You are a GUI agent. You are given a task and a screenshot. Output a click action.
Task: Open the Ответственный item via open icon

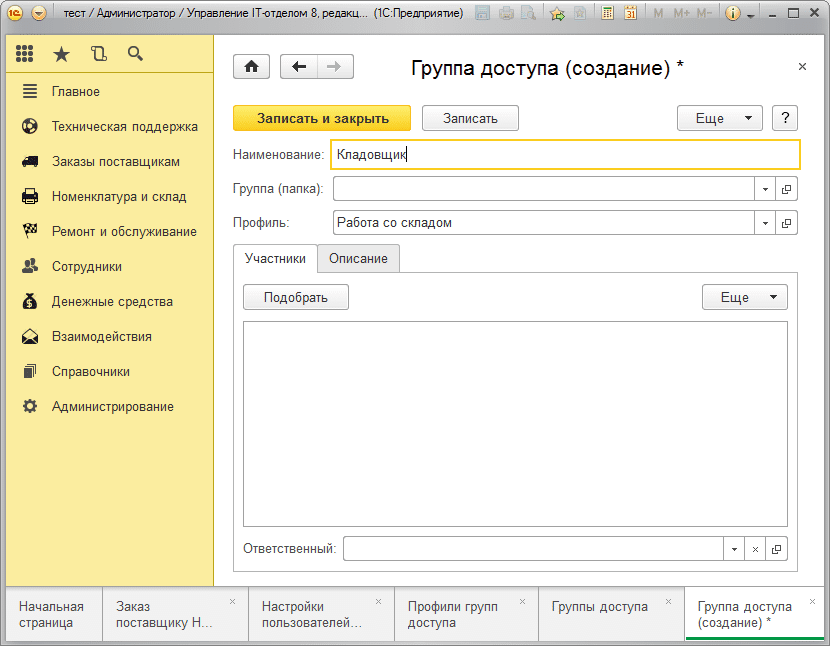pos(777,549)
